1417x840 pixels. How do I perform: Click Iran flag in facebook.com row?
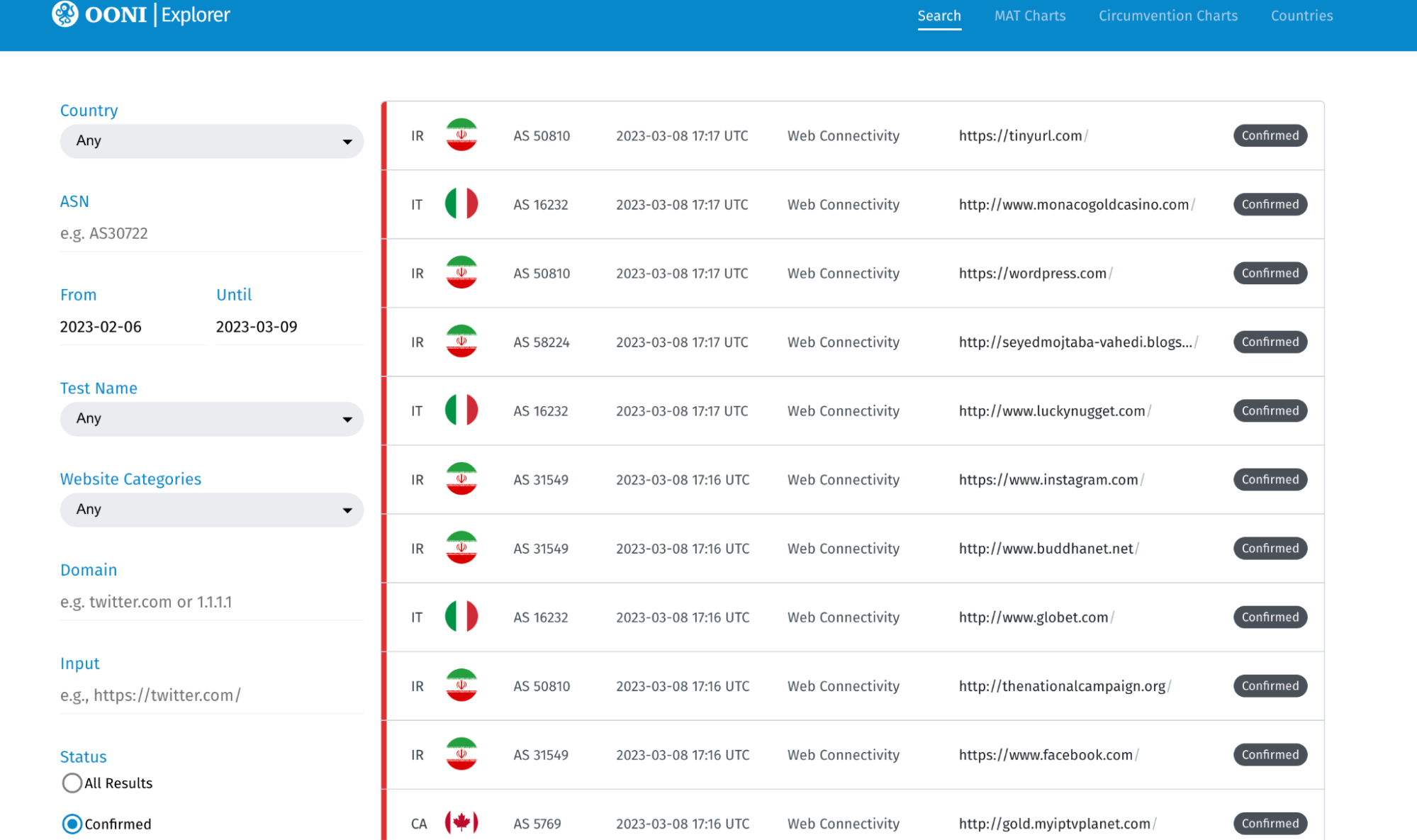(461, 754)
